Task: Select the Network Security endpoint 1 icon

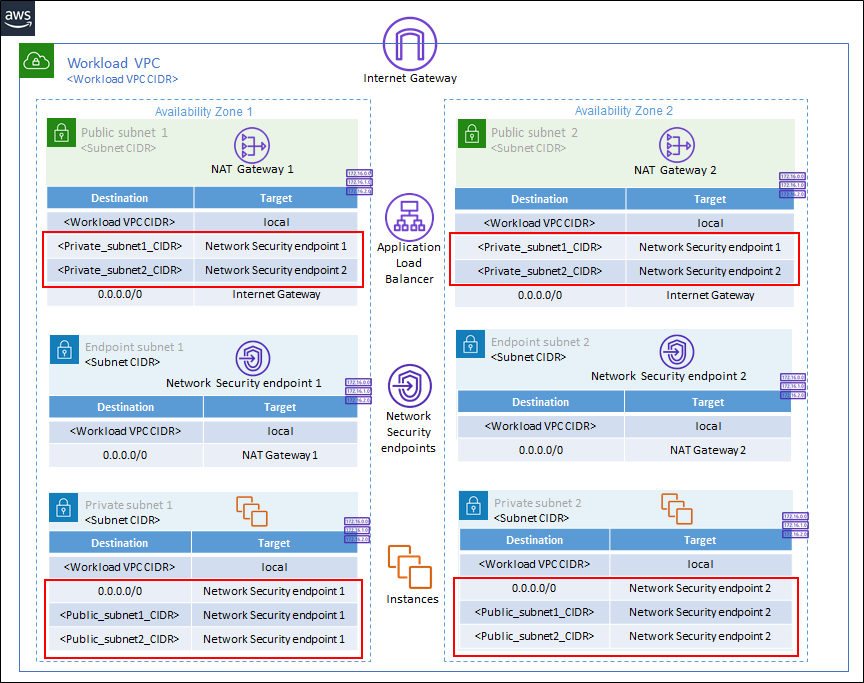Action: click(252, 358)
